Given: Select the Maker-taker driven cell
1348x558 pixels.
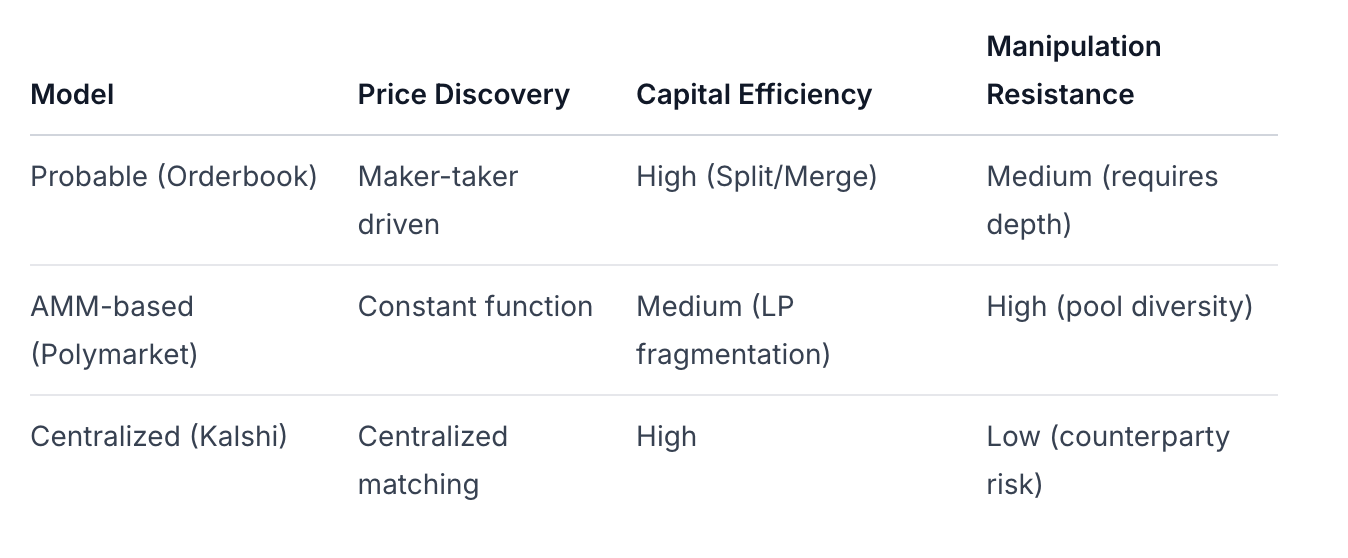Looking at the screenshot, I should point(438,200).
